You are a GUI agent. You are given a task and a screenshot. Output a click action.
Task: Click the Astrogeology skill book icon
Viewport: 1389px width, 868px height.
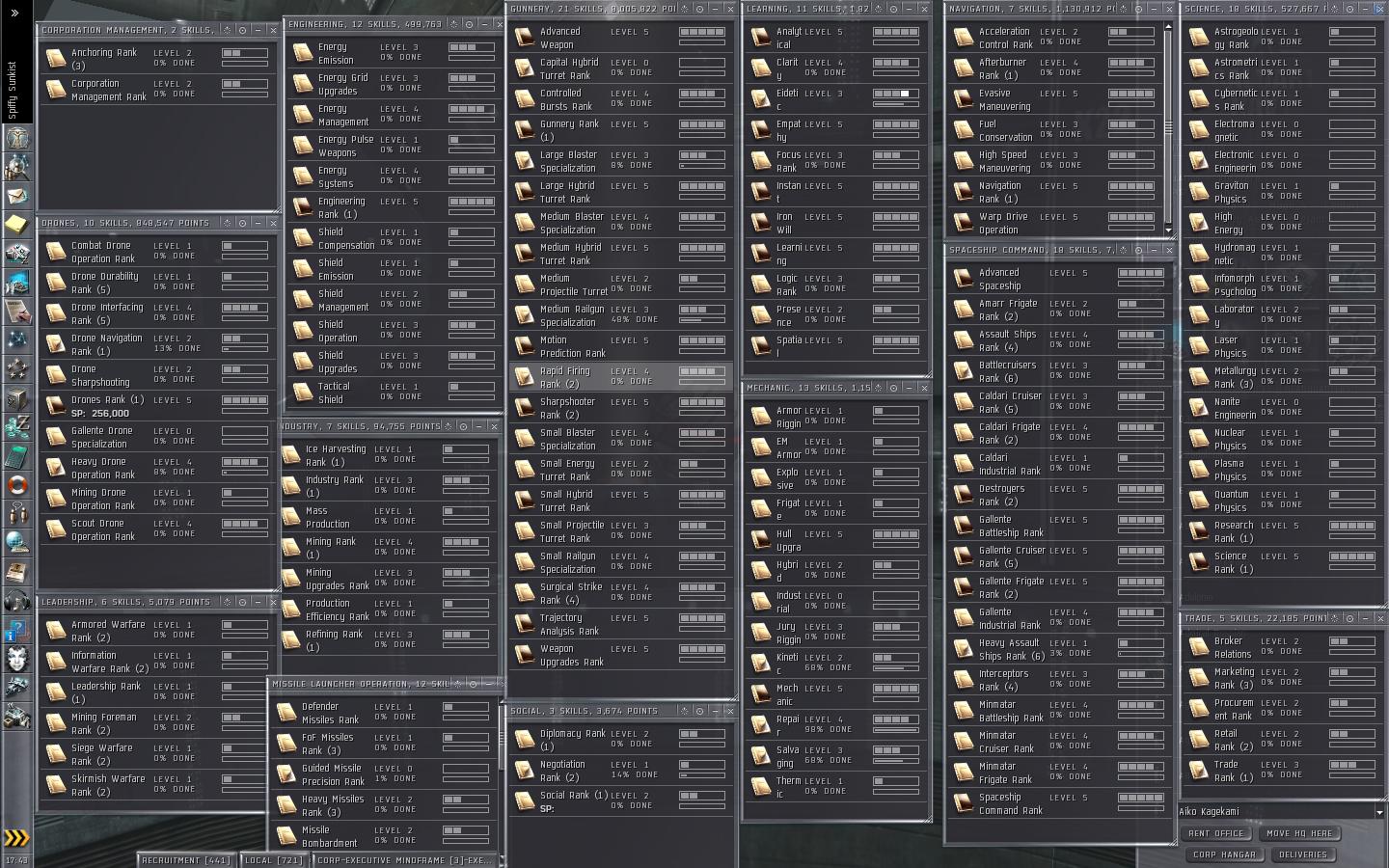tap(1198, 37)
